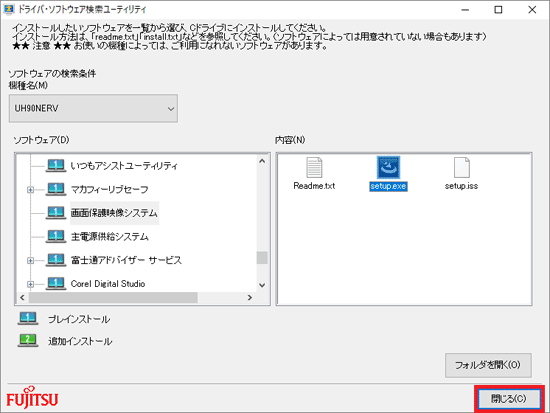Click the setup.exe file name

[388, 186]
